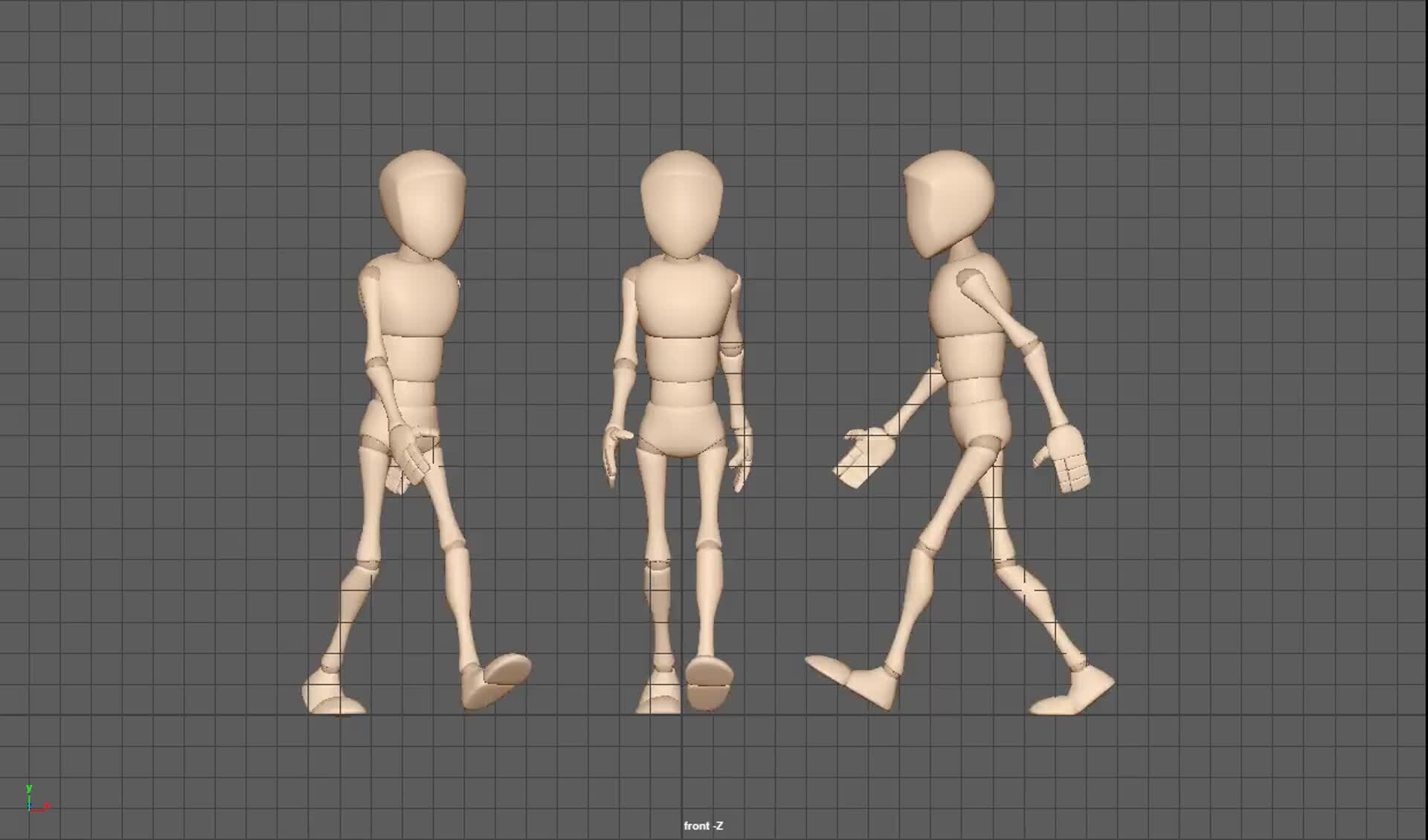Click the 'front -Z' viewport label
This screenshot has width=1428, height=840.
(704, 824)
